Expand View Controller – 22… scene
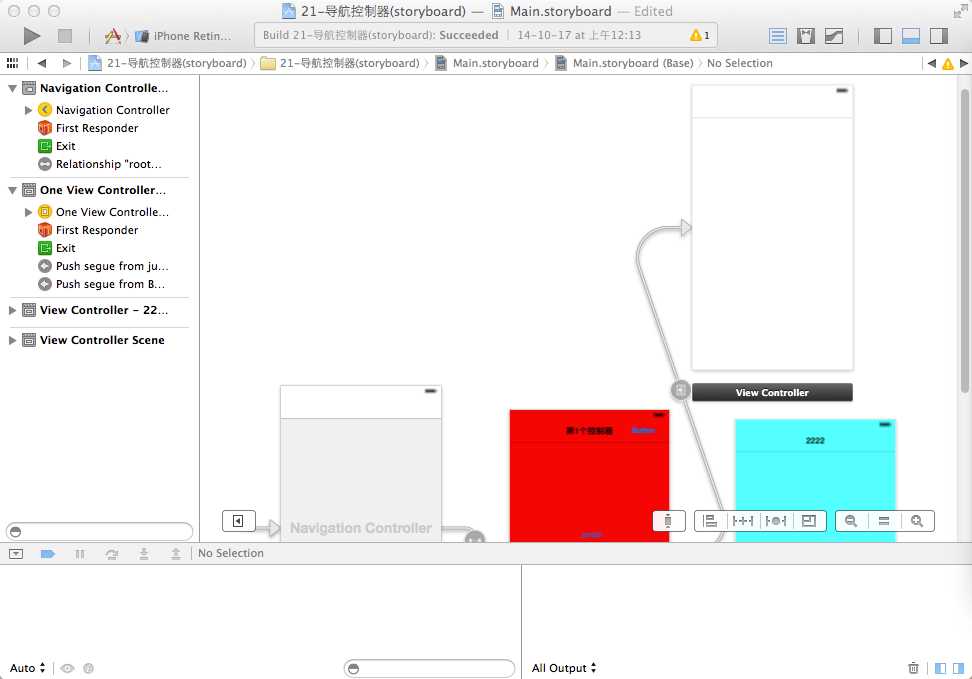 click(12, 310)
